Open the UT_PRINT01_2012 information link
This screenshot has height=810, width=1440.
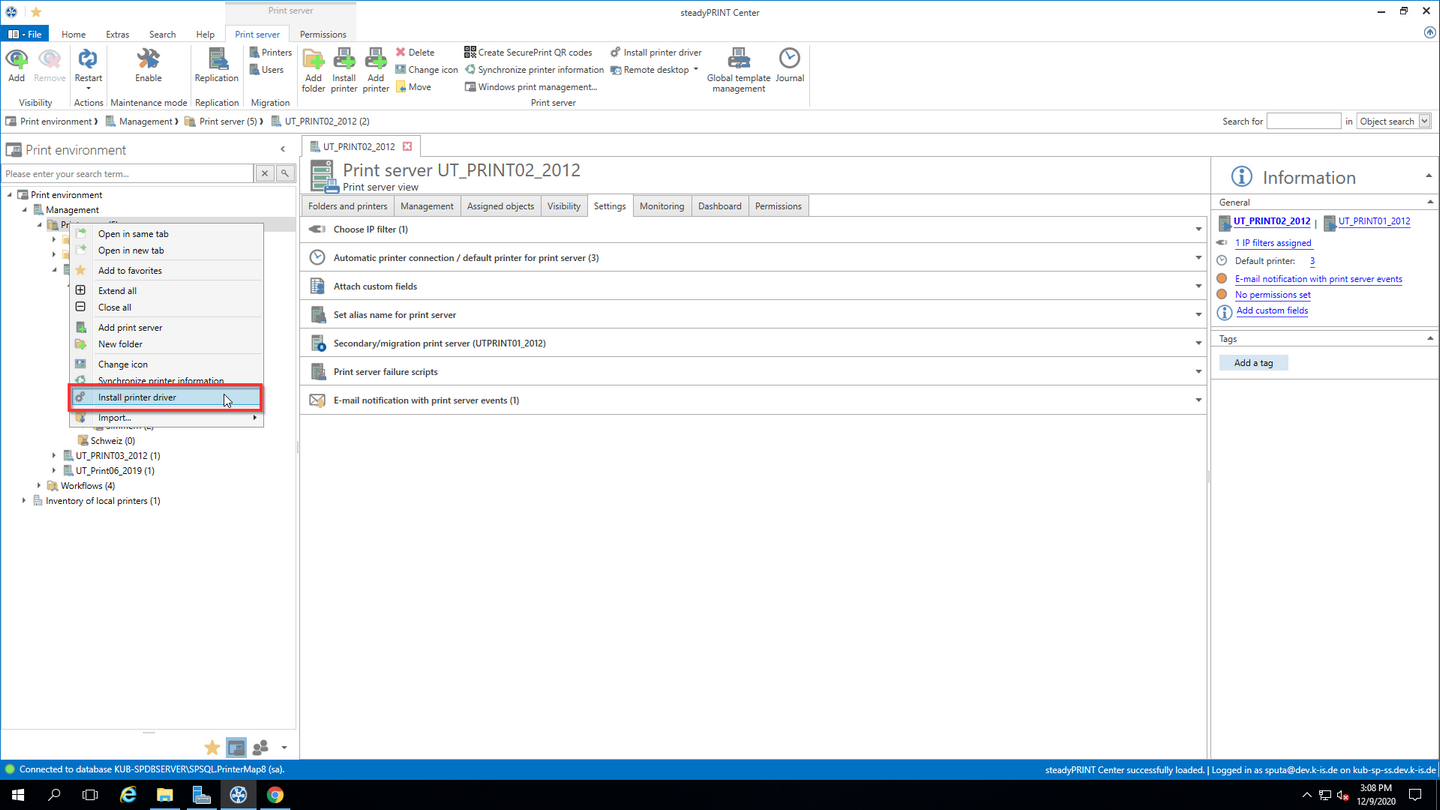point(1374,221)
